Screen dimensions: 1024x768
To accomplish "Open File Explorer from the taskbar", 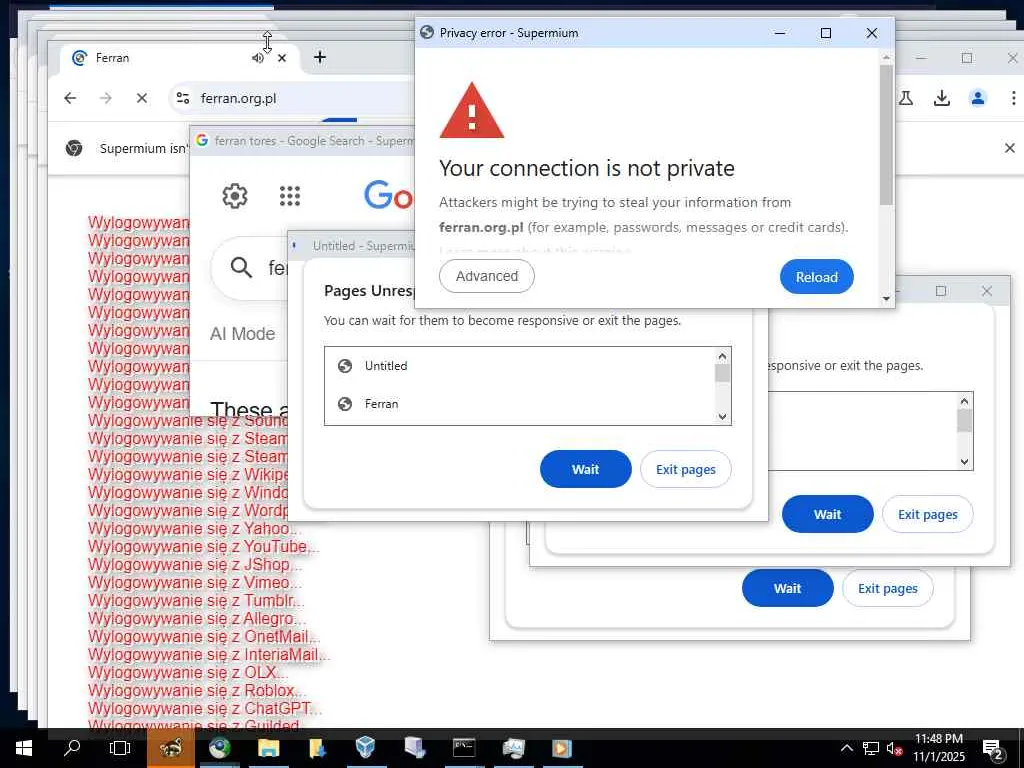I will click(x=268, y=748).
